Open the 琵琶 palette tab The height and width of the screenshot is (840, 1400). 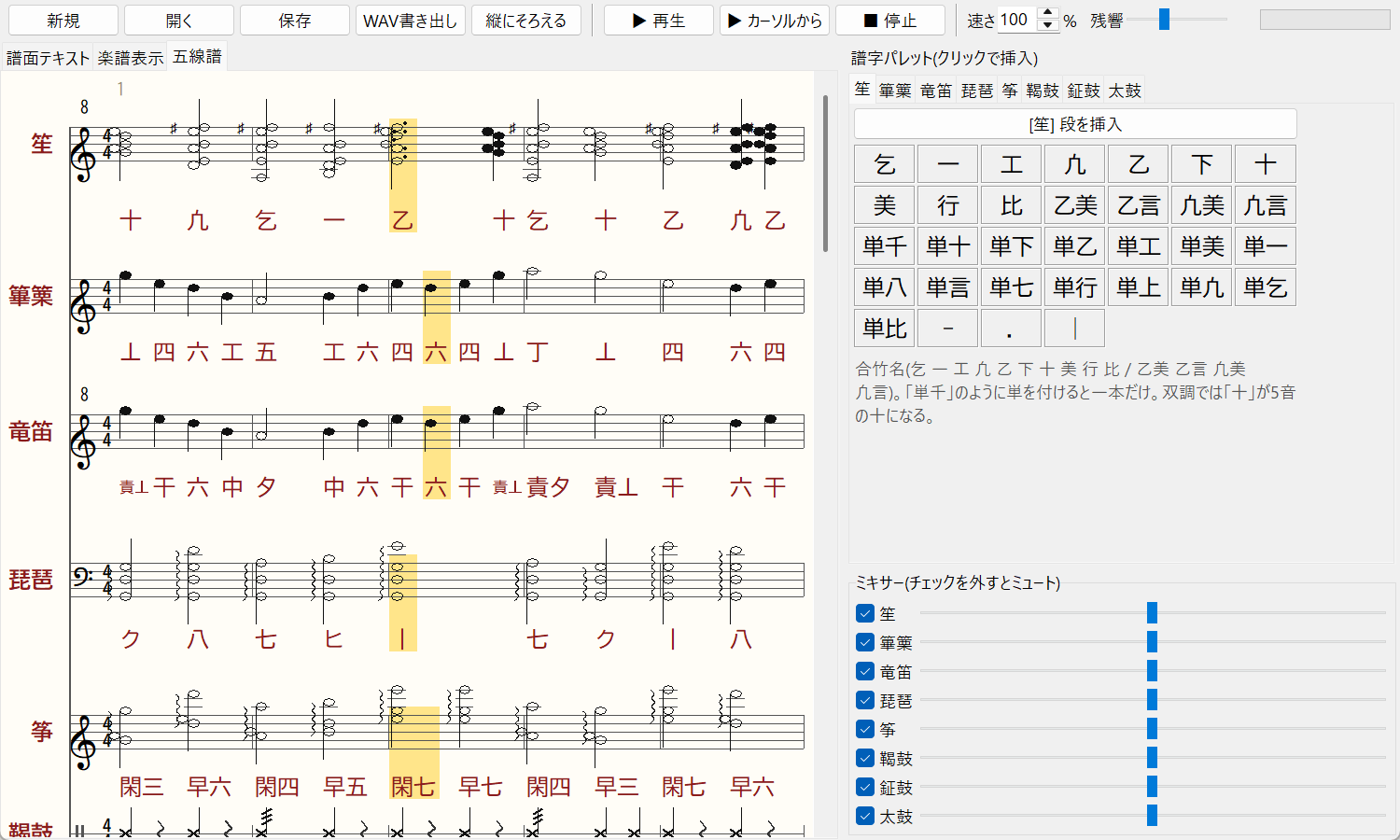coord(977,91)
